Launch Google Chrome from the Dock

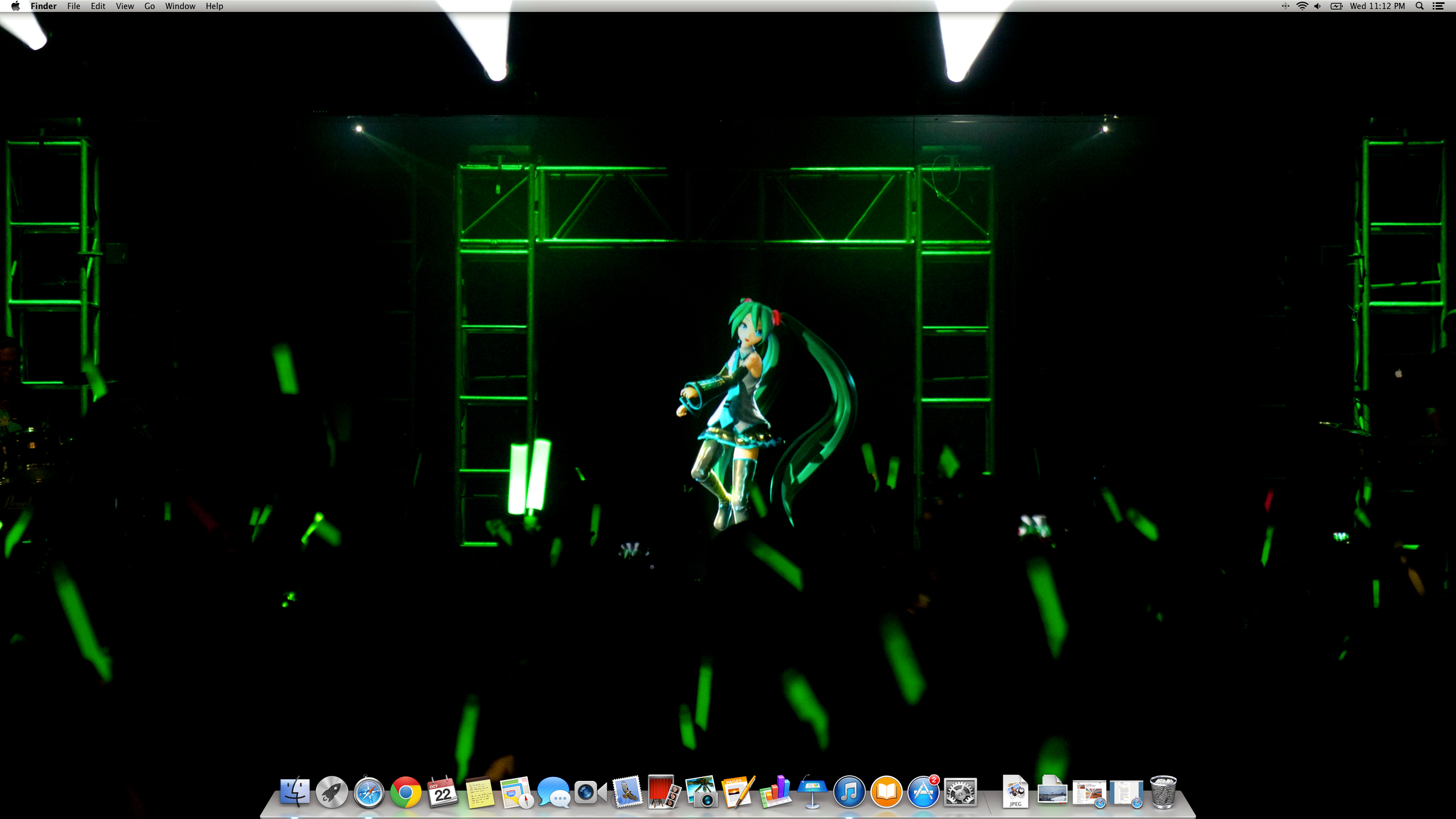pyautogui.click(x=406, y=792)
